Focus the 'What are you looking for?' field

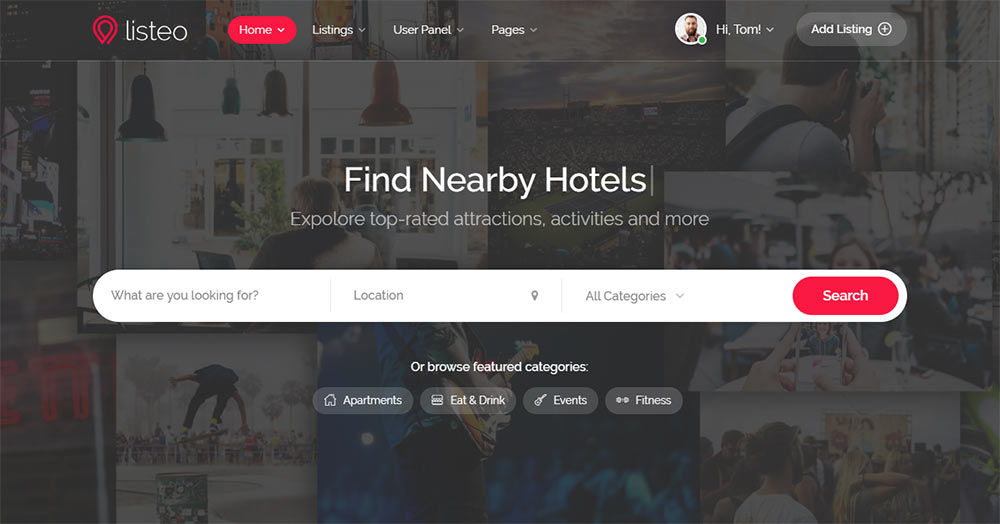click(212, 296)
